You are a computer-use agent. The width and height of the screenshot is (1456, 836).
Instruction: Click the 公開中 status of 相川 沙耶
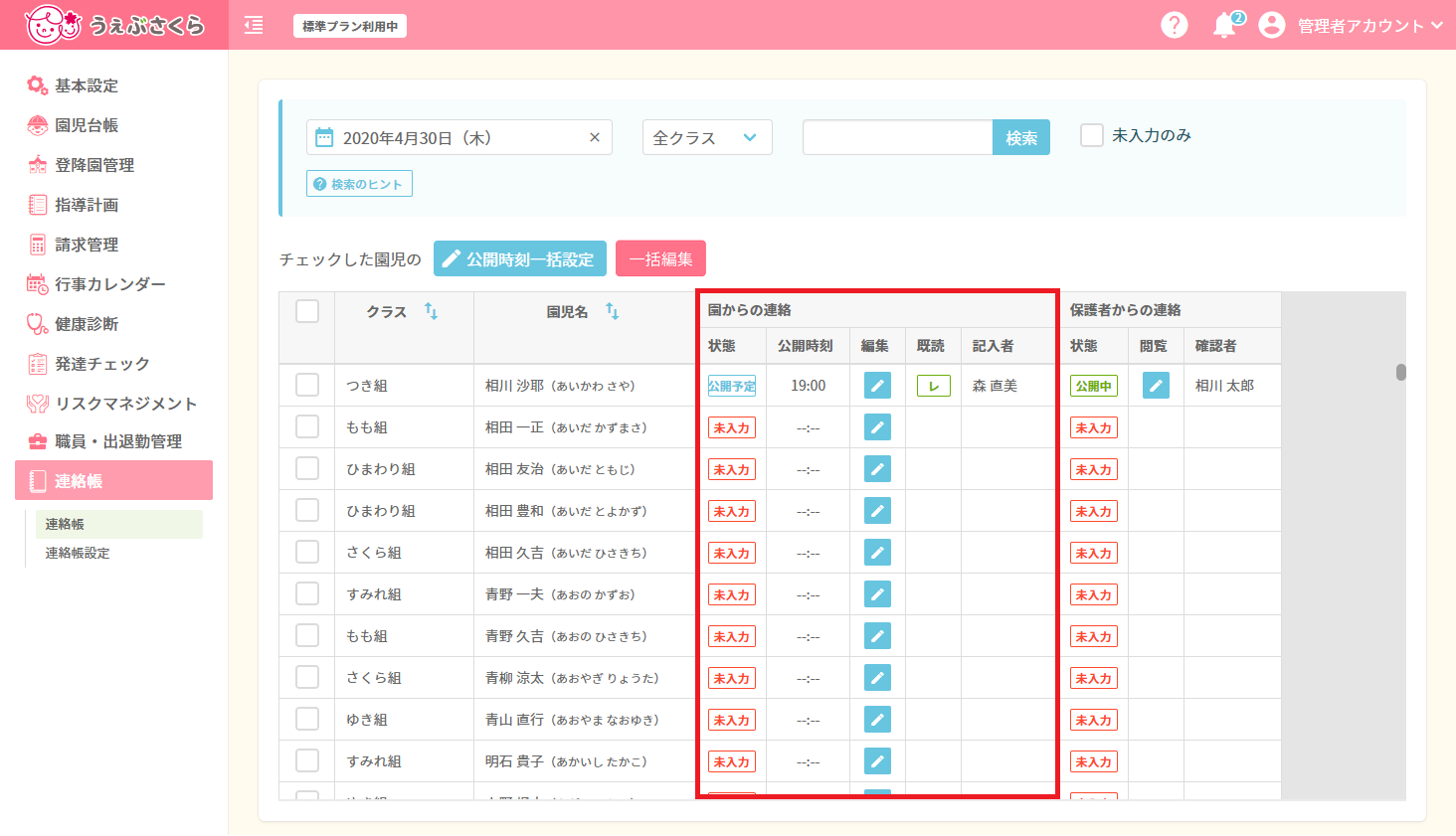[x=1093, y=386]
